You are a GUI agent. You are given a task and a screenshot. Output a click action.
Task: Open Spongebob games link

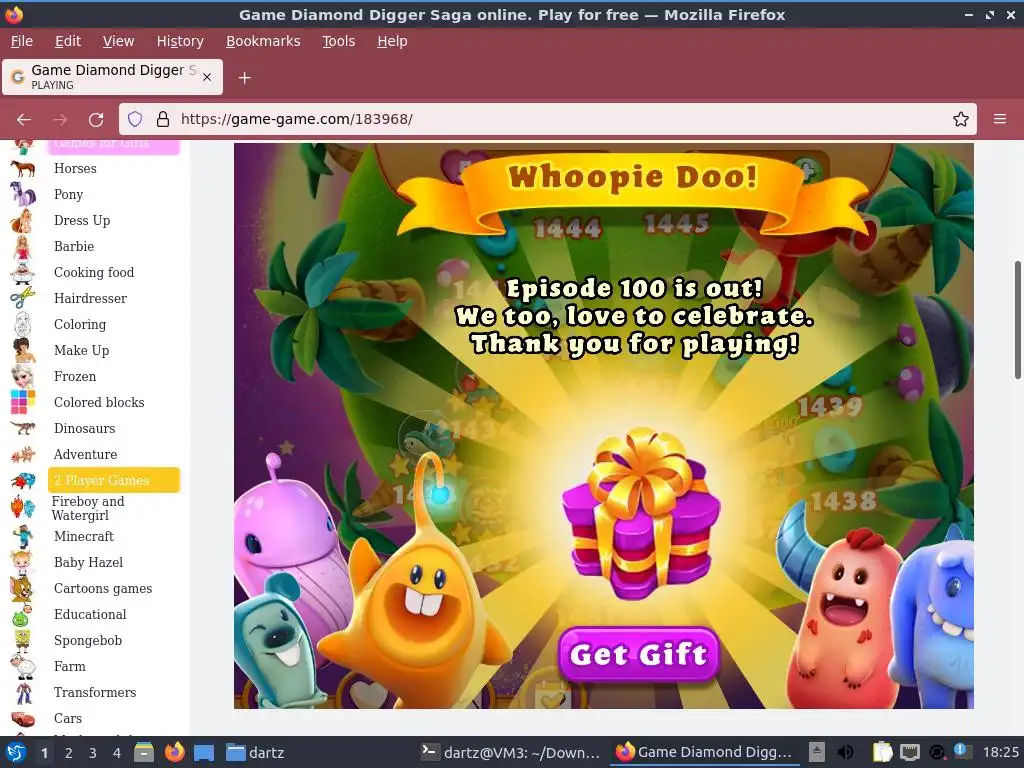88,641
